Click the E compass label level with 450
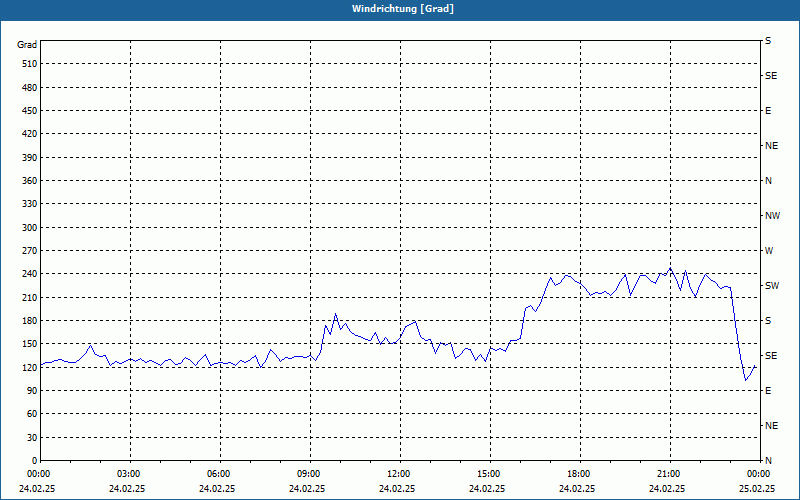800x500 pixels. pos(768,111)
